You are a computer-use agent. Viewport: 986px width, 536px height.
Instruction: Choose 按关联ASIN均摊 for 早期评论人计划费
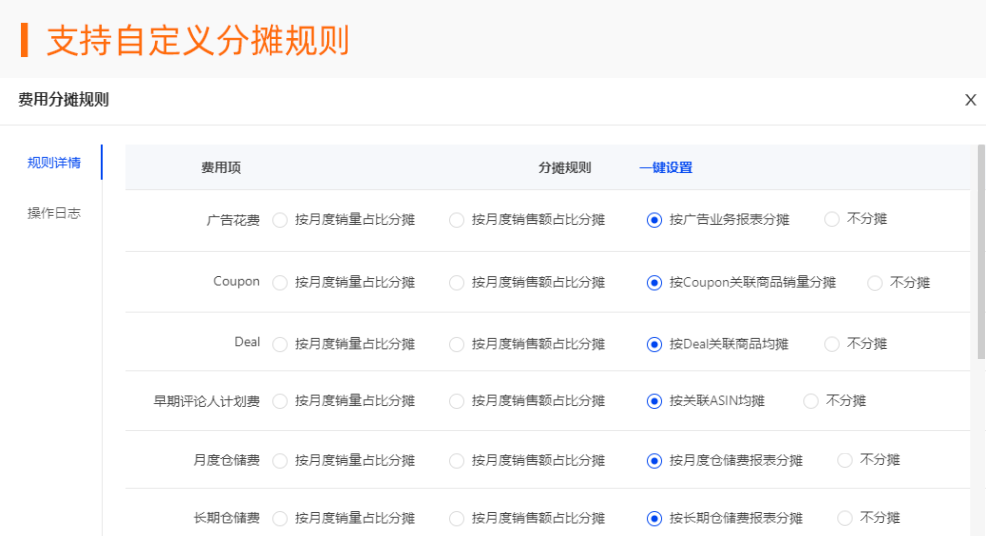tap(655, 401)
